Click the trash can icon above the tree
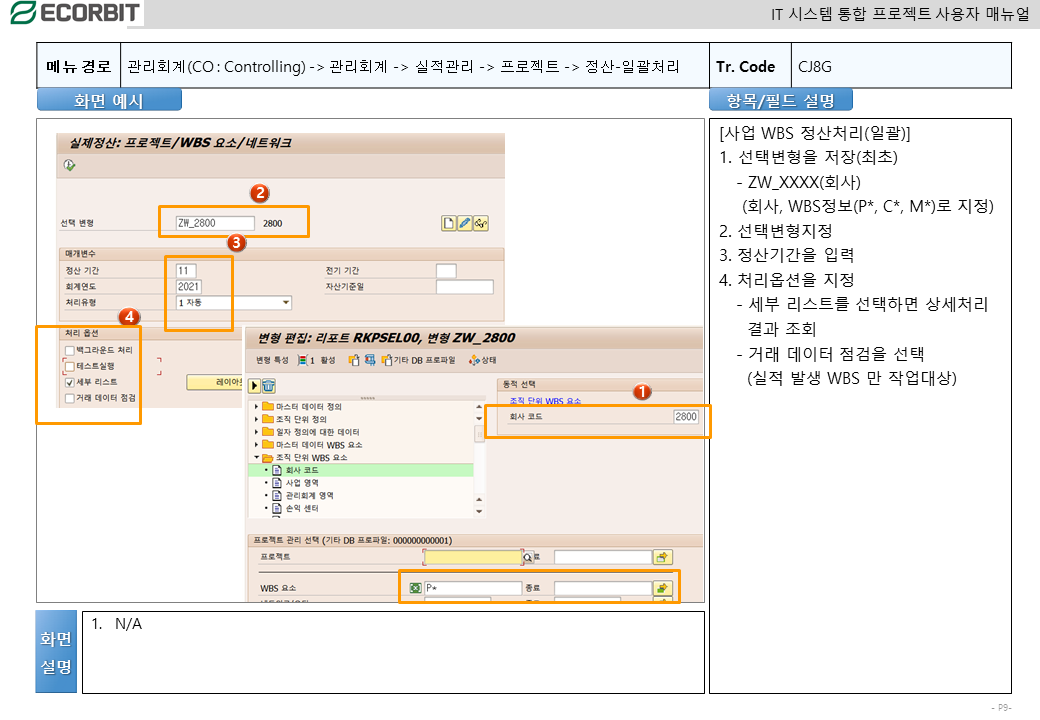 pos(269,386)
